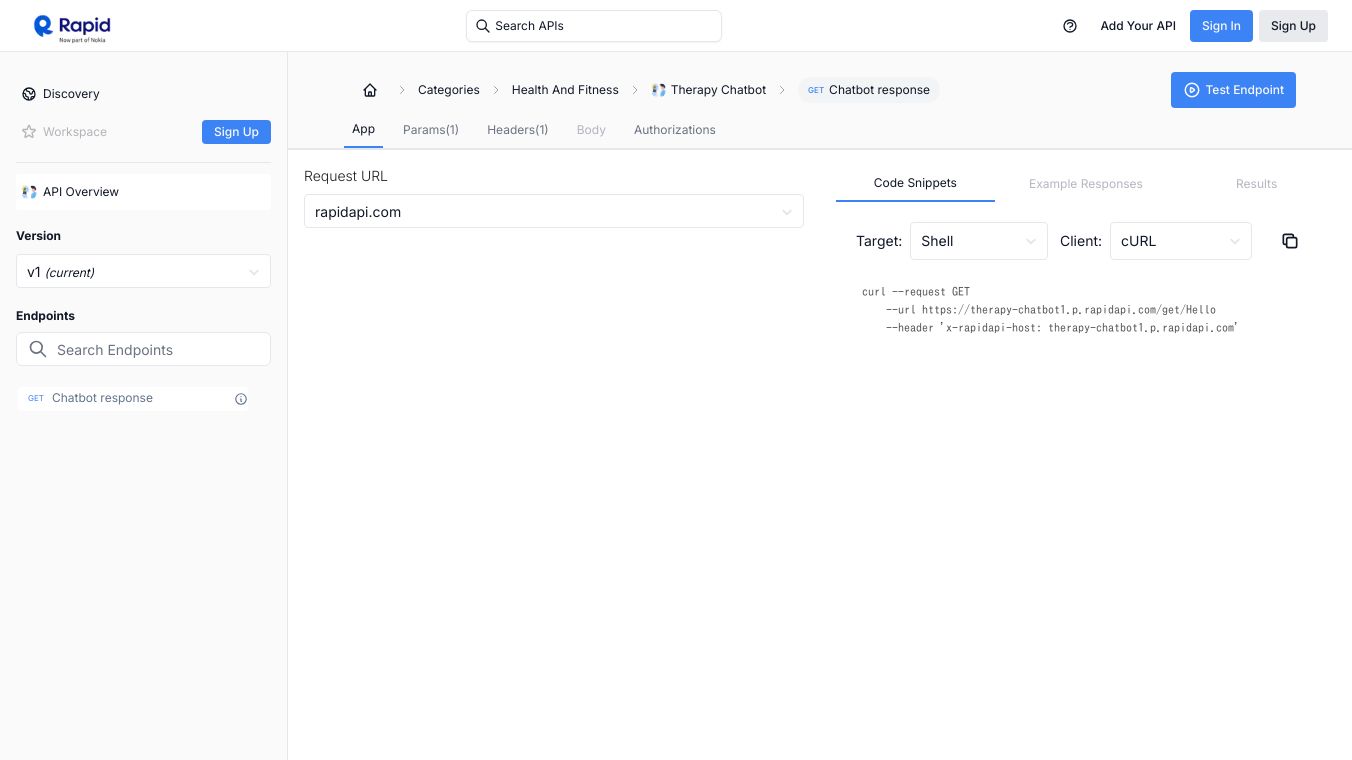
Task: Open the Health And Fitness breadcrumb
Action: 565,90
